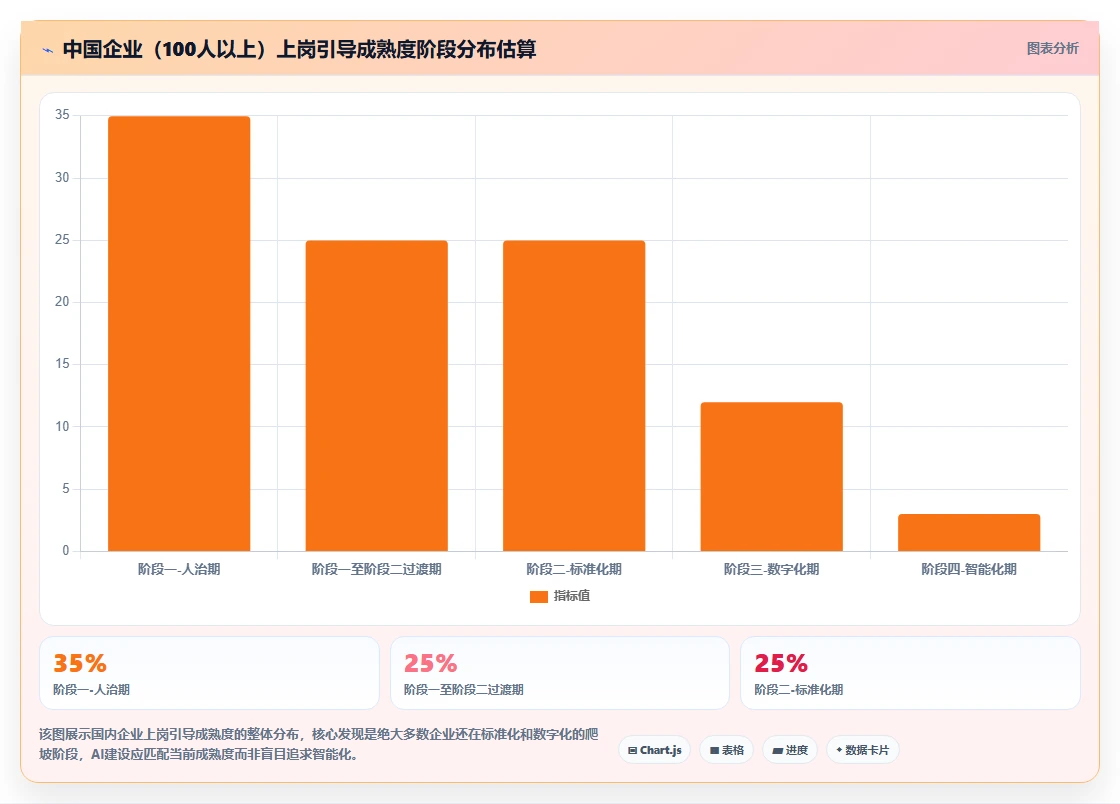The image size is (1120, 804).
Task: Select the 进度 tag
Action: coord(790,750)
